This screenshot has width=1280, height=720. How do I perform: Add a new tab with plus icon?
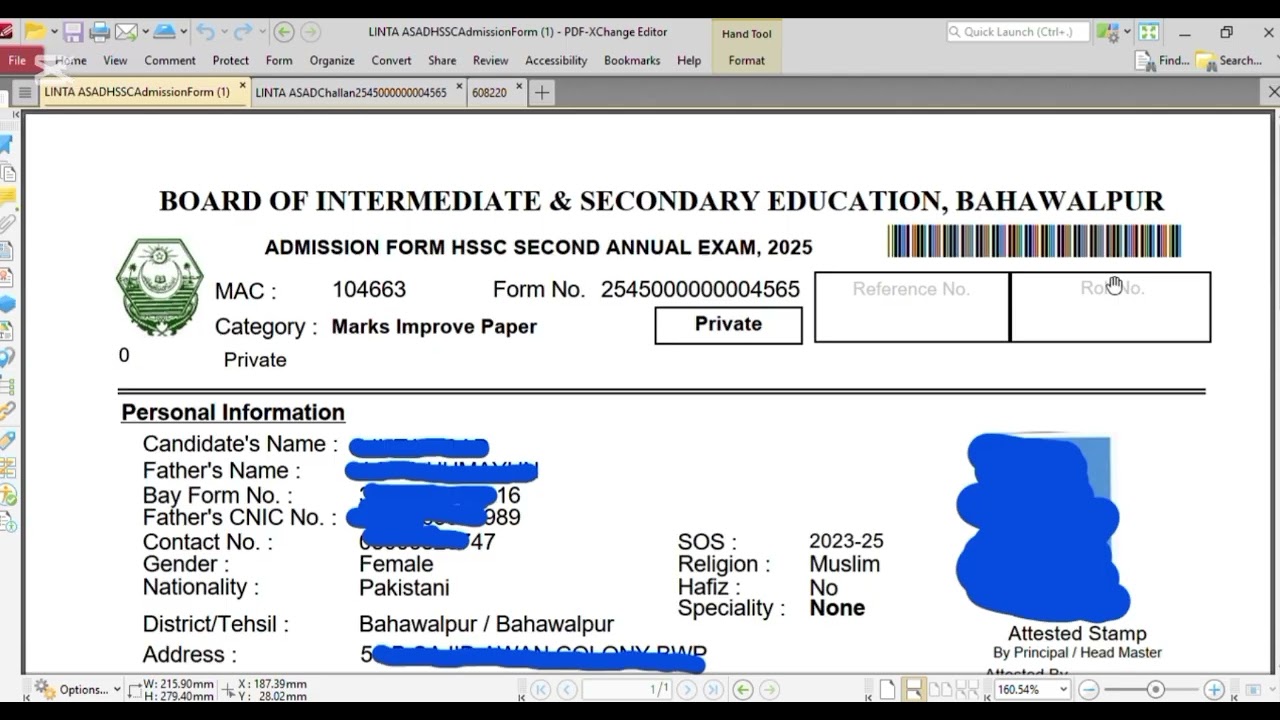tap(541, 92)
